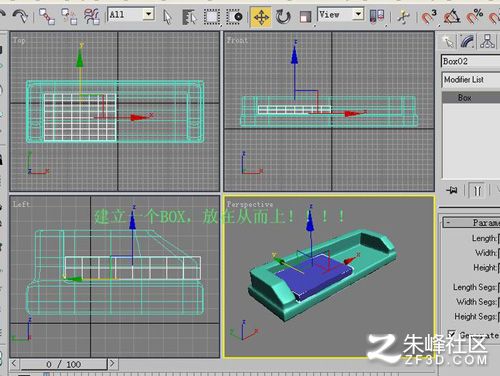Activate the Select and Rotate tool
This screenshot has height=376, width=500.
[x=283, y=17]
